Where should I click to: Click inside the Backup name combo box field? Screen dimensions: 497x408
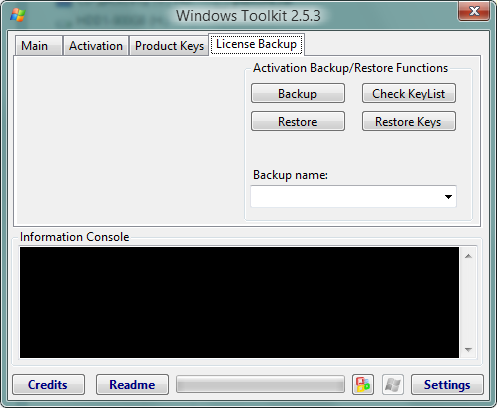point(353,197)
